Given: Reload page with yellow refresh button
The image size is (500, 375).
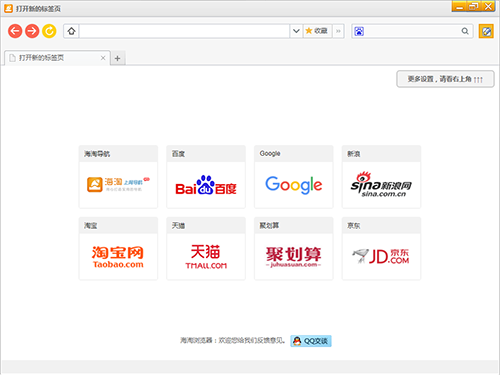Looking at the screenshot, I should tap(49, 31).
